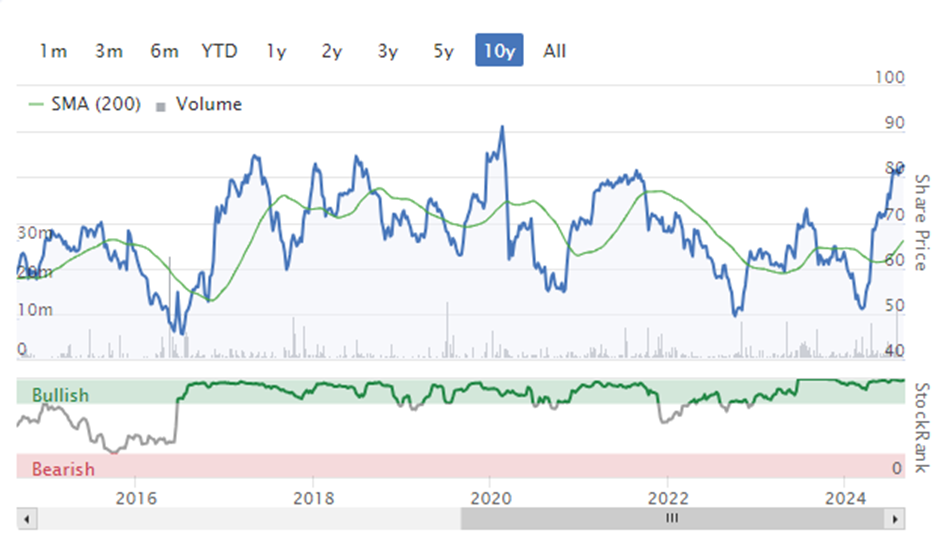Click the 2022 axis label
Screen dimensions: 940x539
pyautogui.click(x=668, y=498)
